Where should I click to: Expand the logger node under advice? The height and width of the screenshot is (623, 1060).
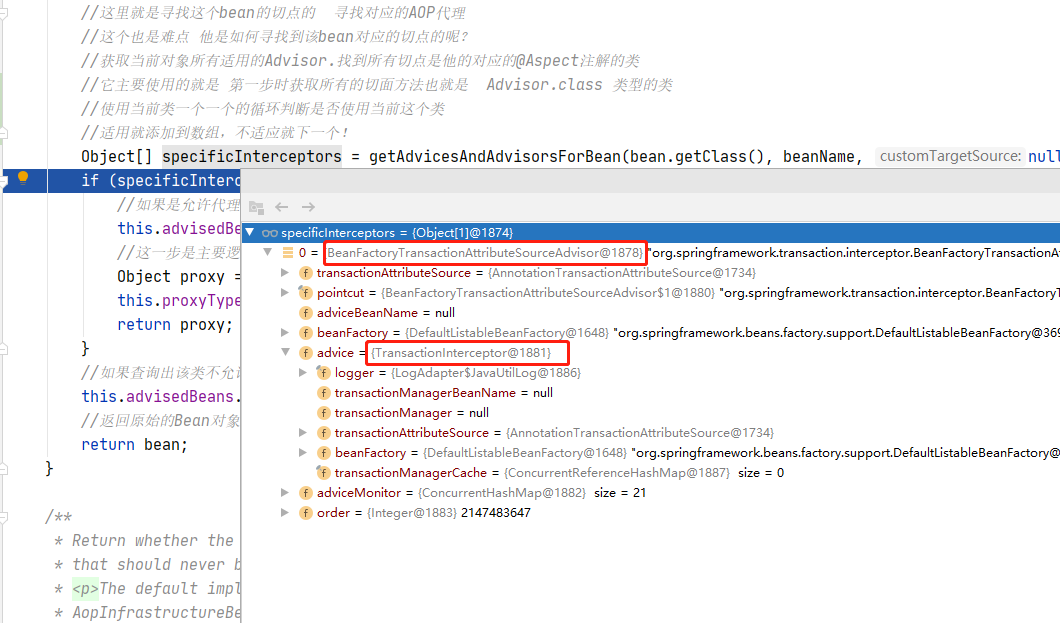click(304, 373)
